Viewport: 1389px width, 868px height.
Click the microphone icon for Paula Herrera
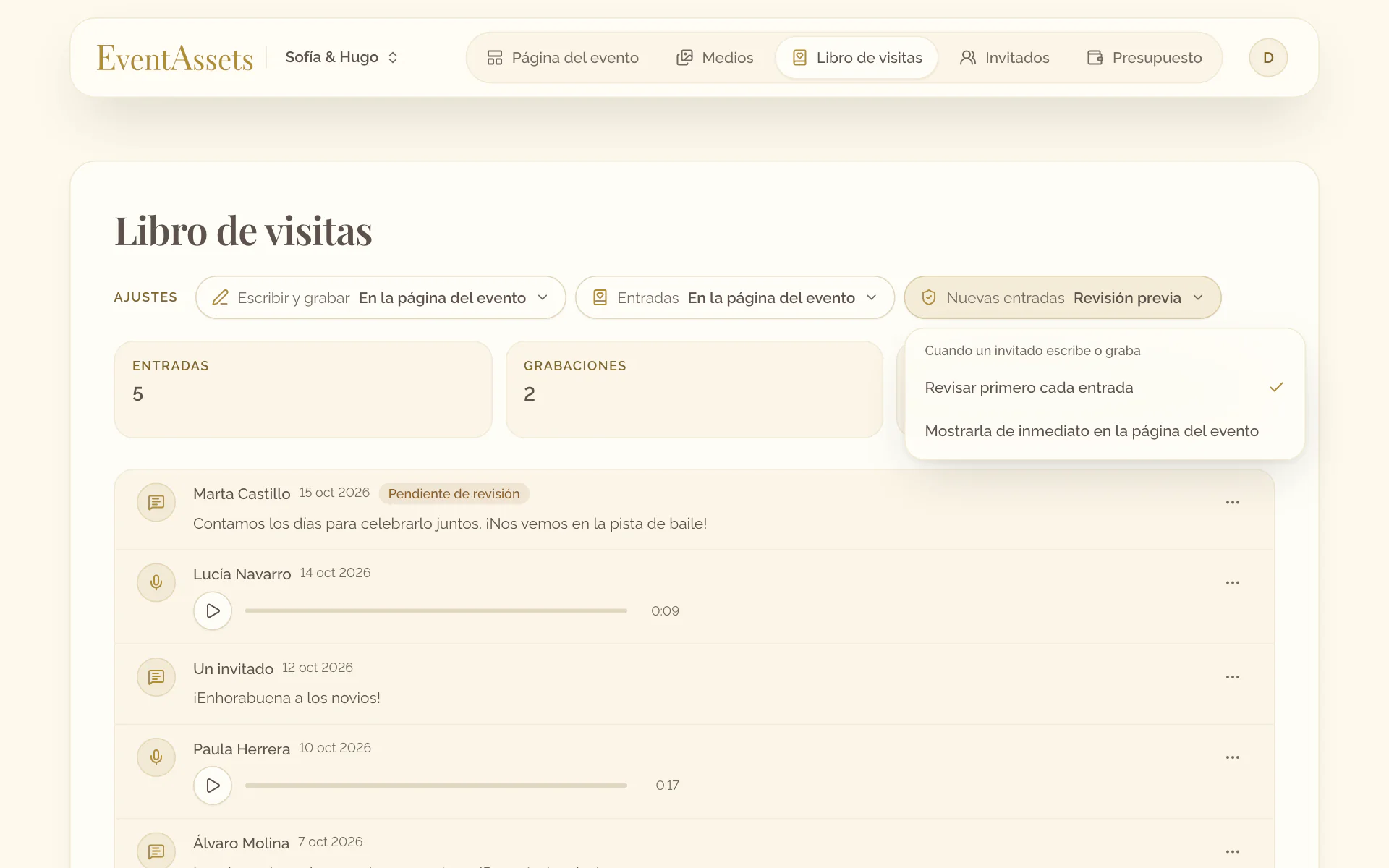(156, 757)
